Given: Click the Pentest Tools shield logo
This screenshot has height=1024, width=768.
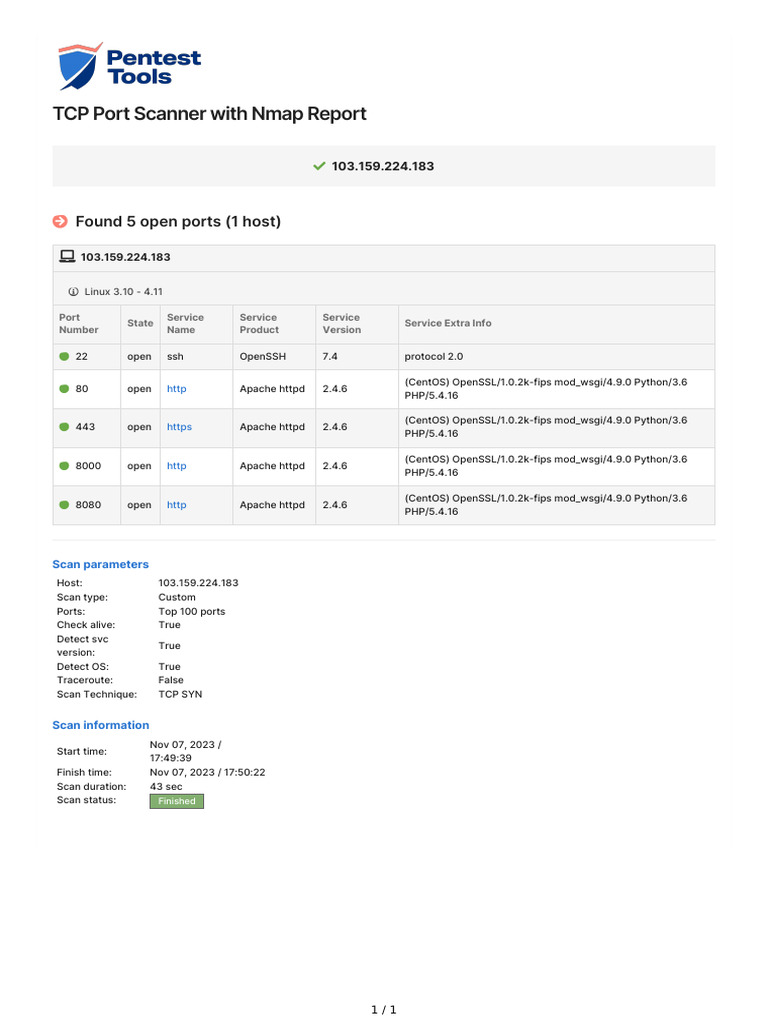Looking at the screenshot, I should coord(80,66).
